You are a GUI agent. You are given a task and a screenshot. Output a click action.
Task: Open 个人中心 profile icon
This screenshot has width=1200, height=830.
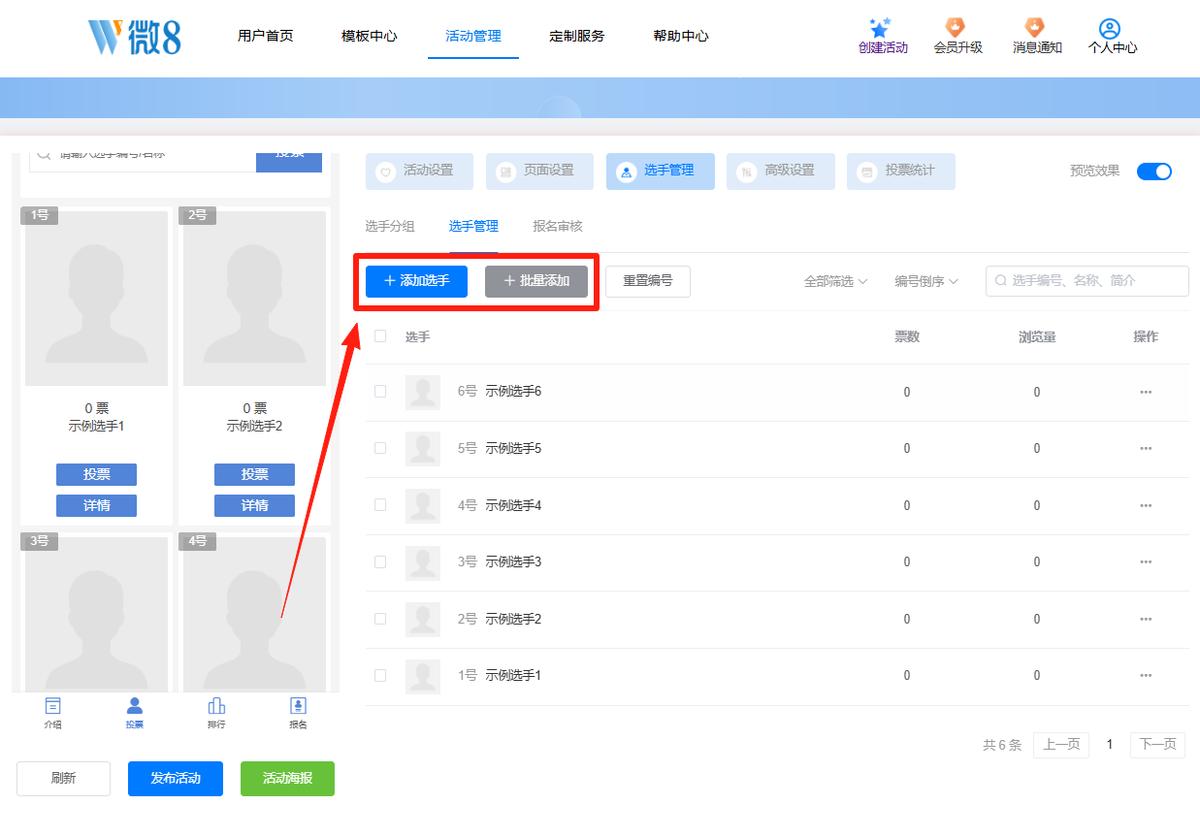[1109, 28]
